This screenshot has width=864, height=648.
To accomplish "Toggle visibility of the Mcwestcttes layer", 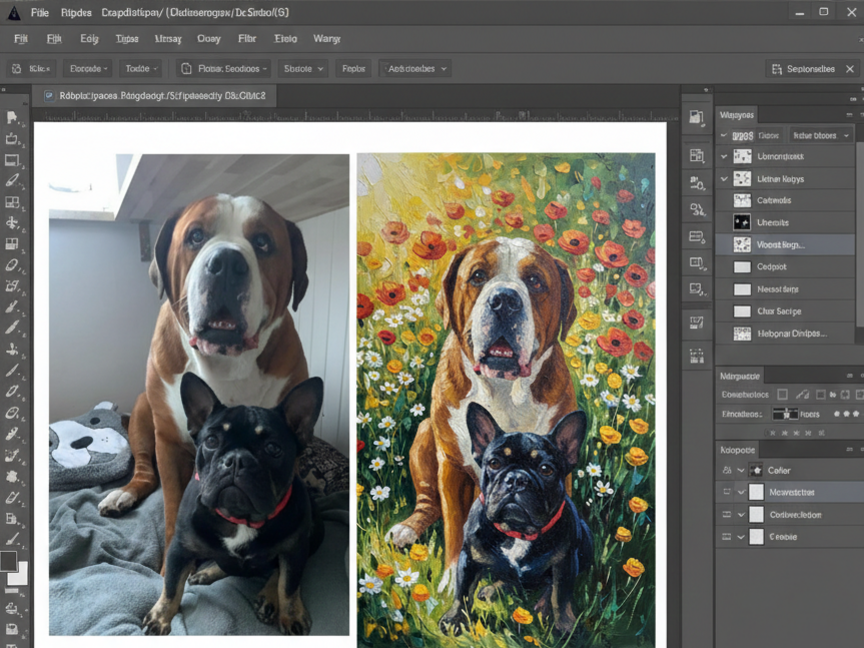I will [727, 492].
